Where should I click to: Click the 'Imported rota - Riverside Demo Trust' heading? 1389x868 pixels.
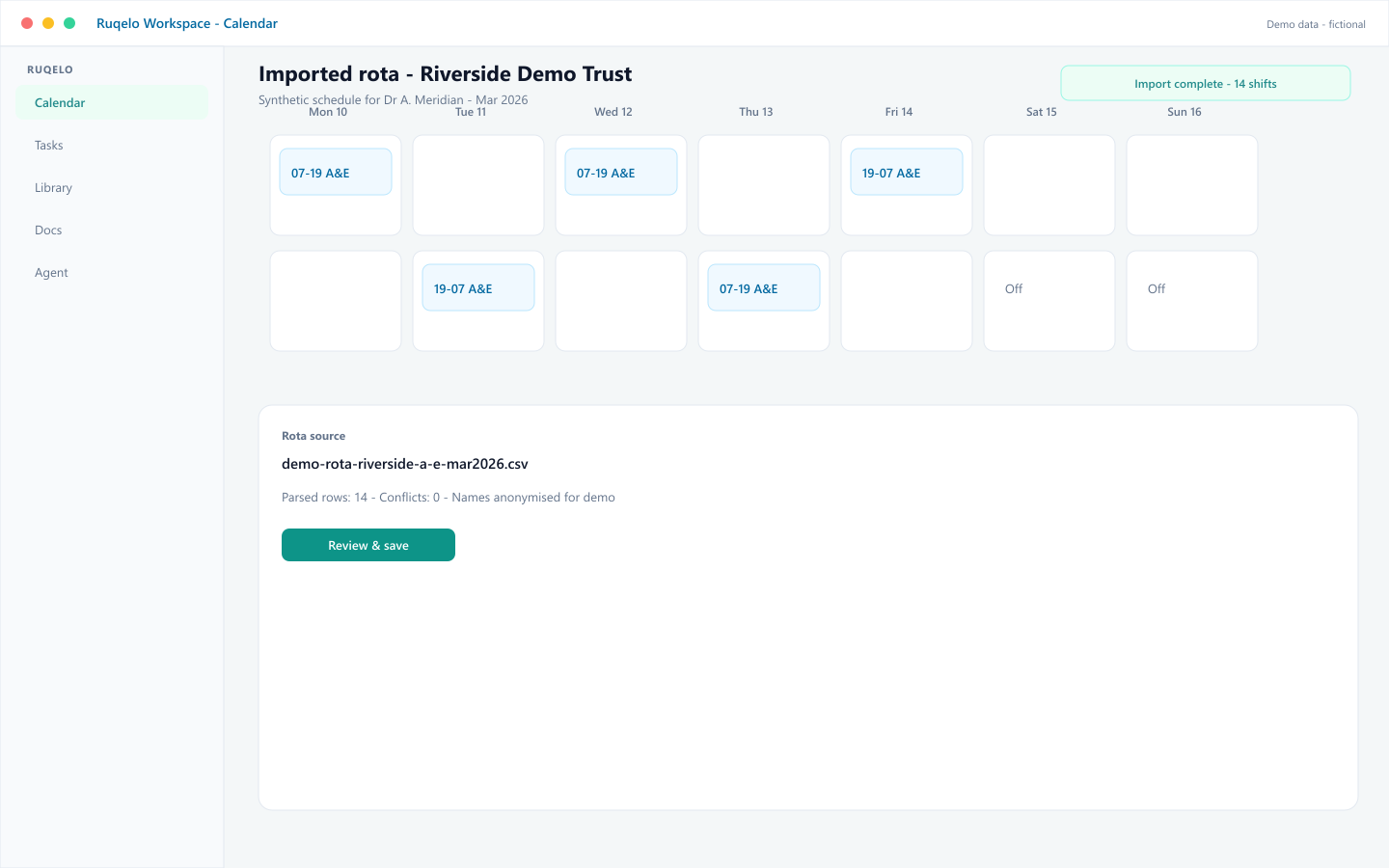pos(446,74)
